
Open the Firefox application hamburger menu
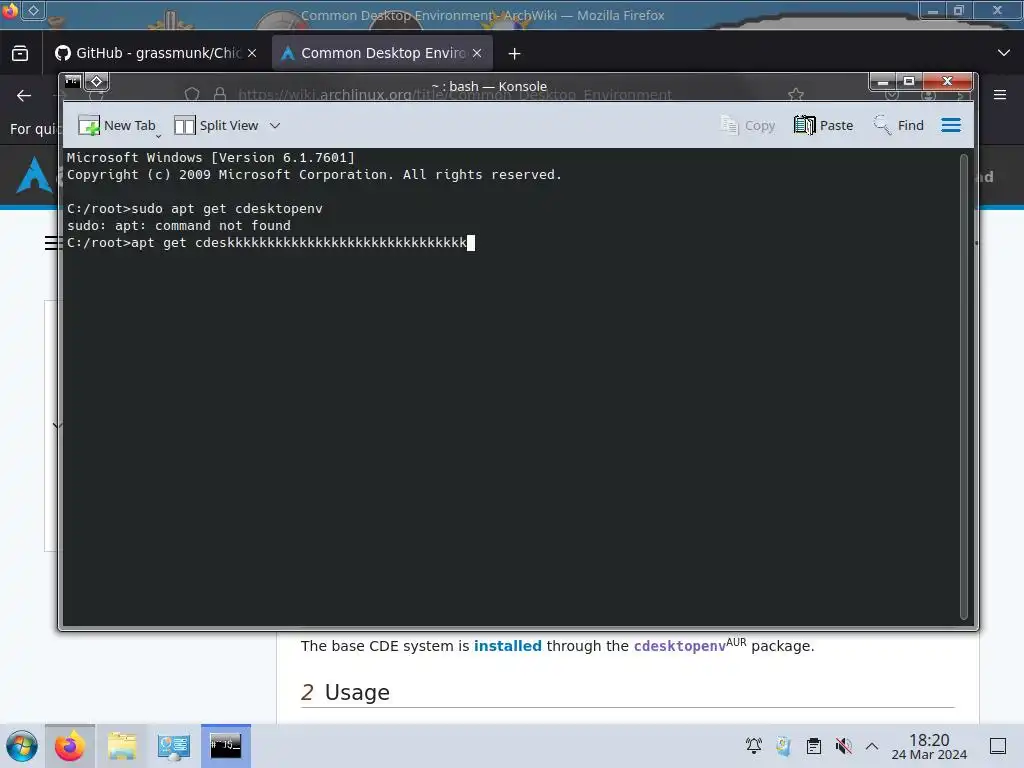pos(1000,95)
